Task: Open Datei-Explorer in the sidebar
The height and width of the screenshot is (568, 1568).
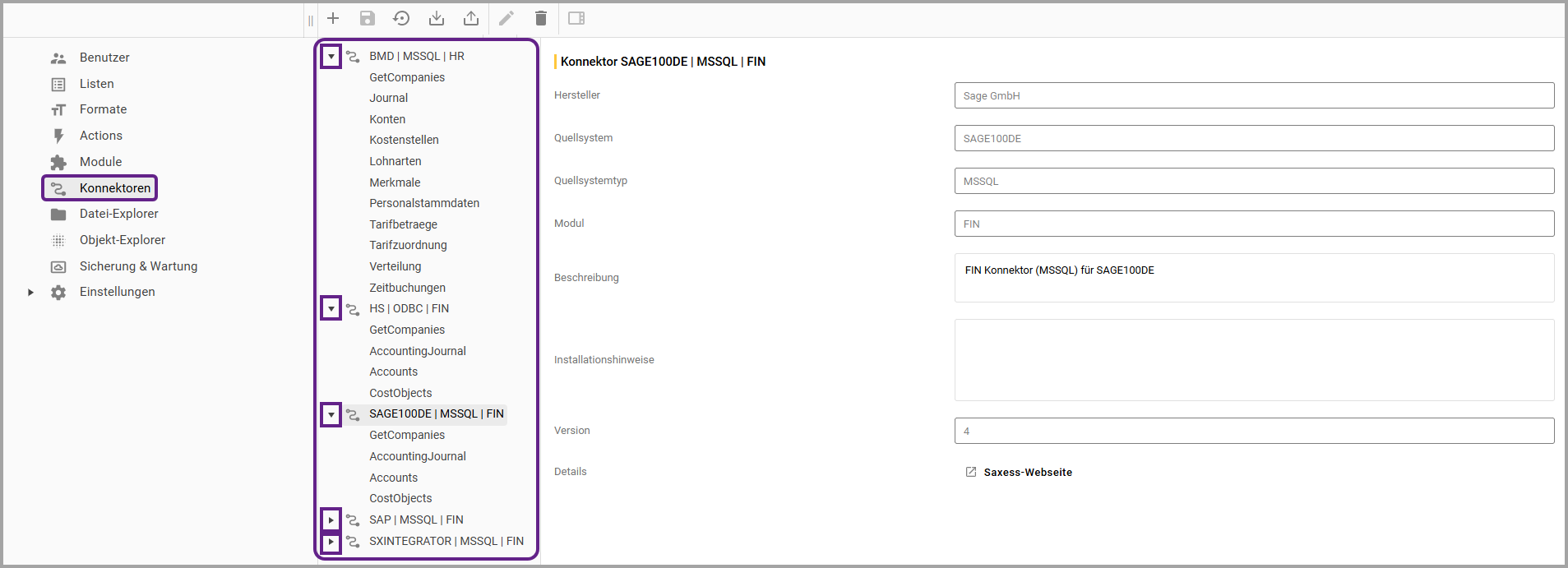Action: [118, 214]
